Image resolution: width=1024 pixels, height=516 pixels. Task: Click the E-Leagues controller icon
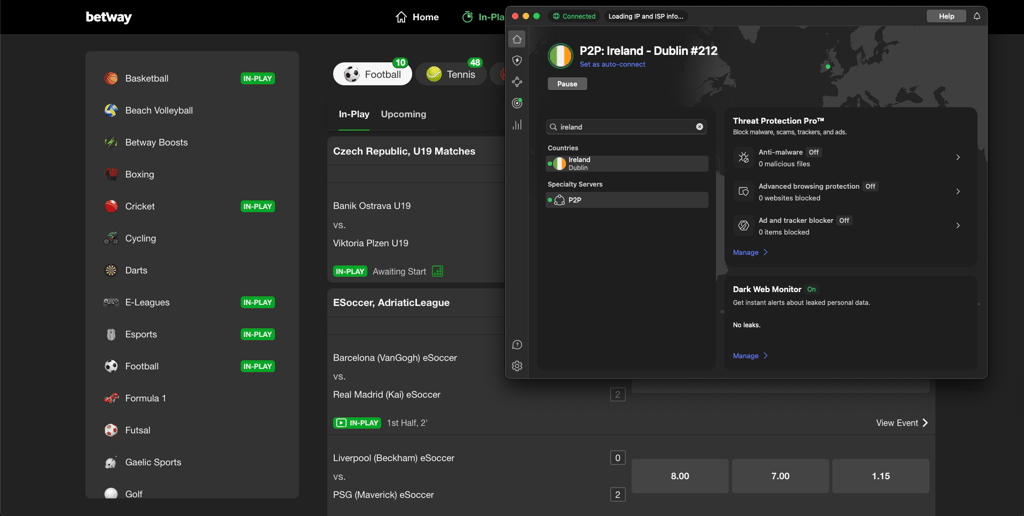[x=111, y=302]
